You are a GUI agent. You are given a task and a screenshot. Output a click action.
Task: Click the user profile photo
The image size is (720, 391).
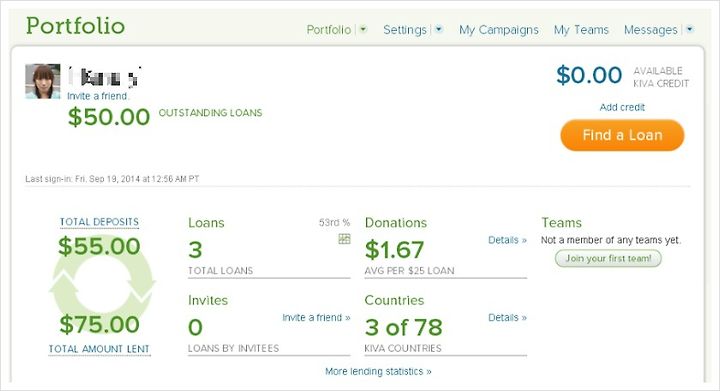pyautogui.click(x=43, y=81)
